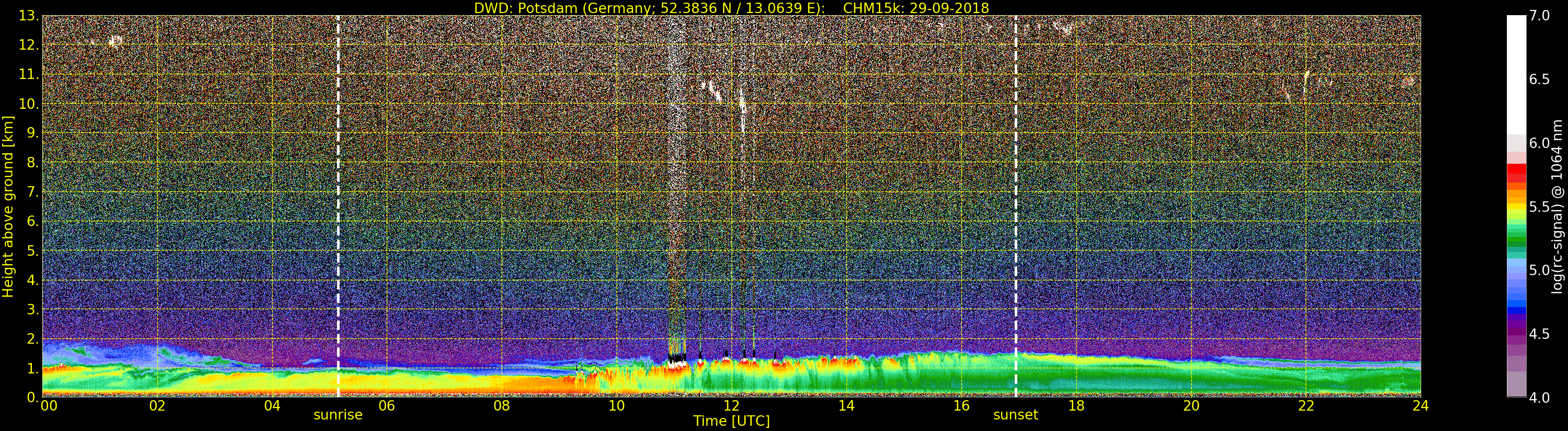Viewport: 1568px width, 431px height.
Task: Click time-axis tick label '08'
Action: click(502, 406)
